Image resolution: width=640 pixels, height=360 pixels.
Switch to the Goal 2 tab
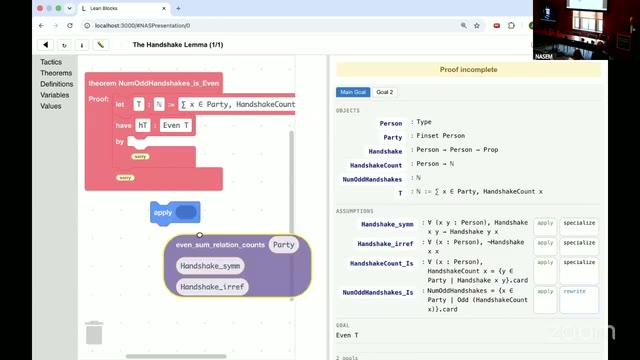point(384,92)
